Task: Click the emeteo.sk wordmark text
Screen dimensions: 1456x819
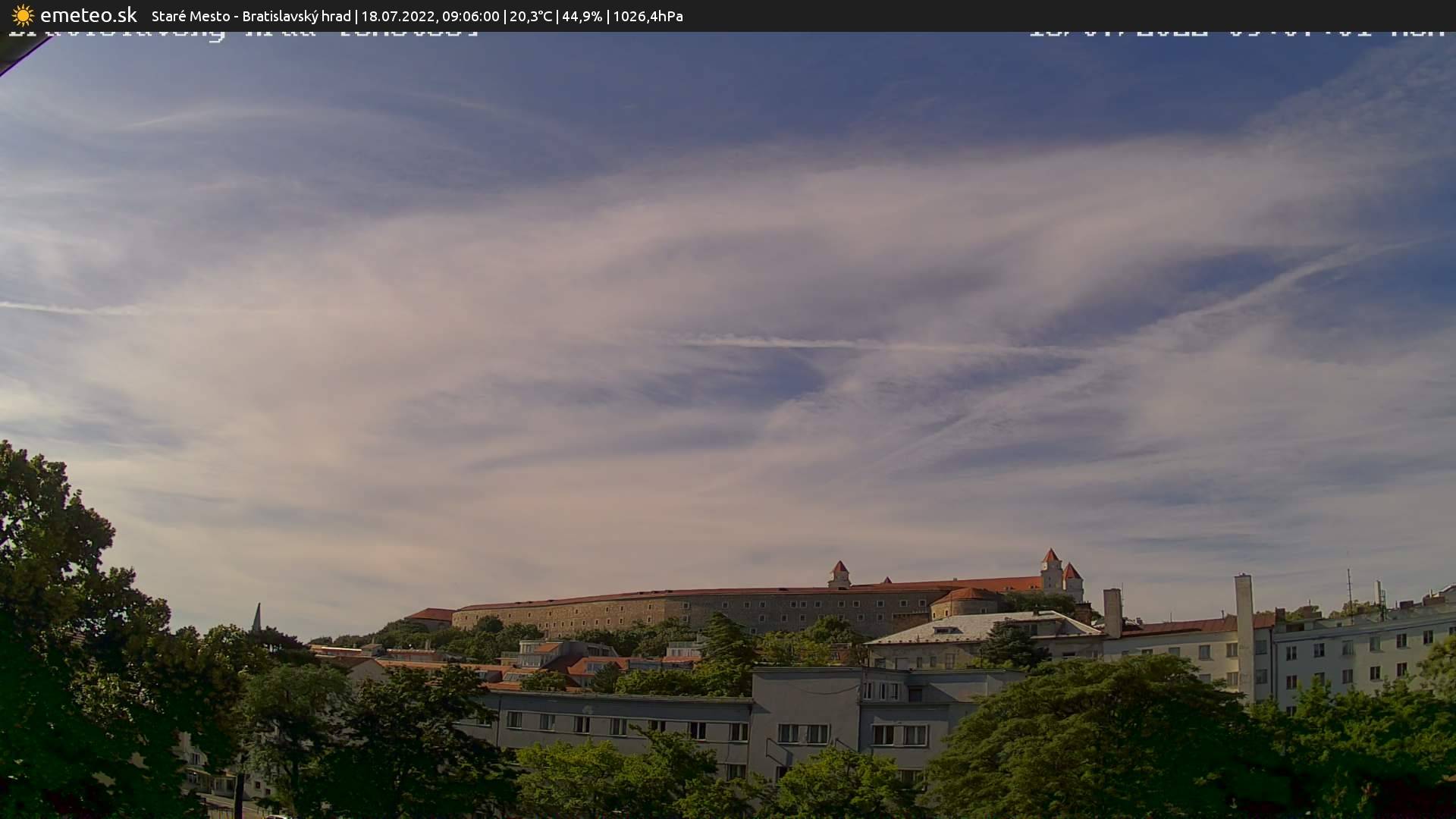Action: 89,15
